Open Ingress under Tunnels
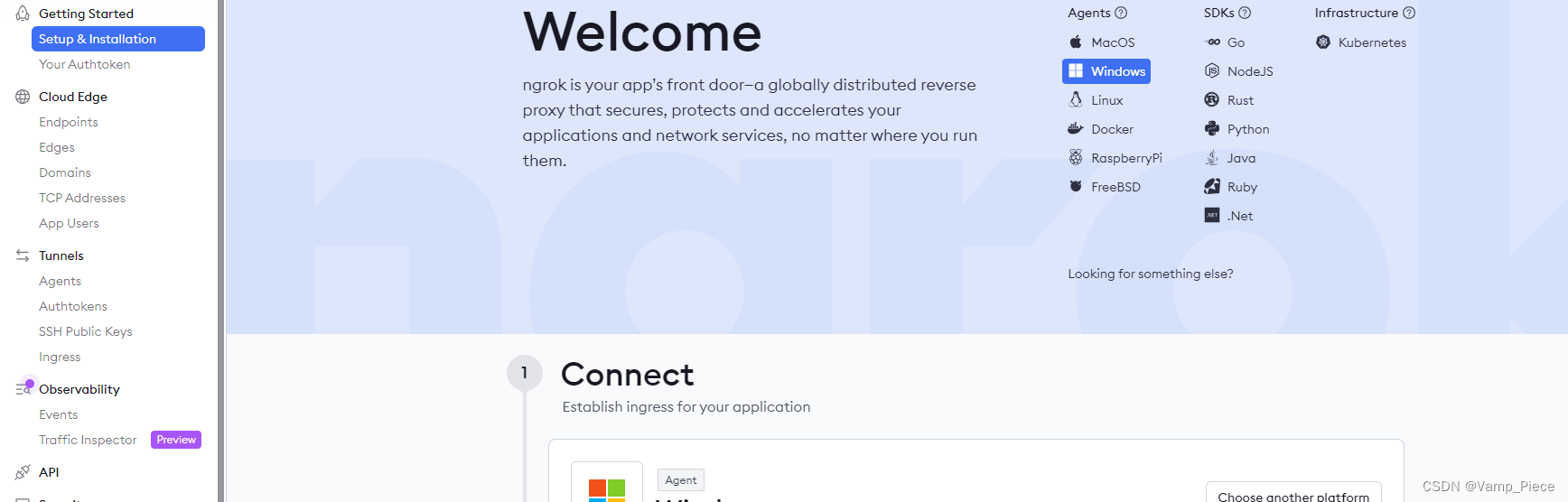This screenshot has width=1568, height=502. (60, 357)
